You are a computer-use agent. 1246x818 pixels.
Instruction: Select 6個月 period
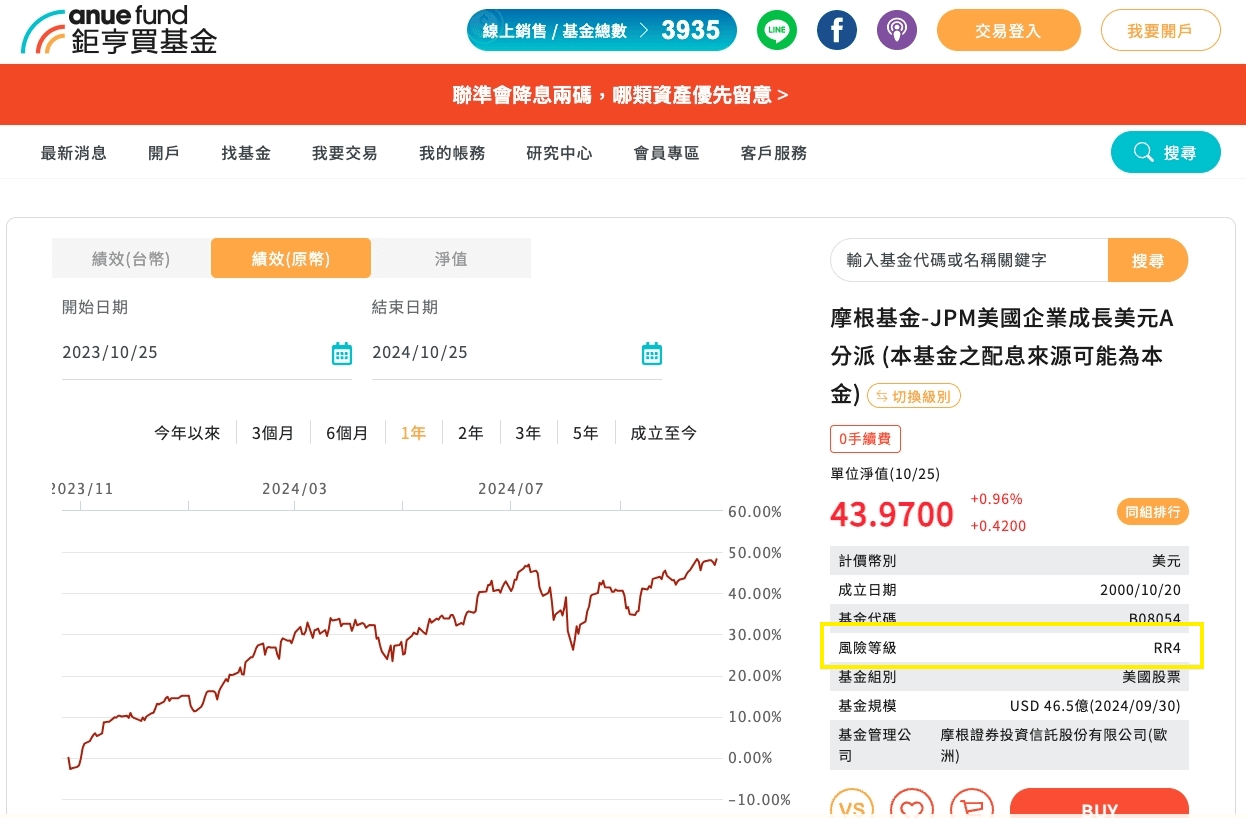tap(347, 433)
